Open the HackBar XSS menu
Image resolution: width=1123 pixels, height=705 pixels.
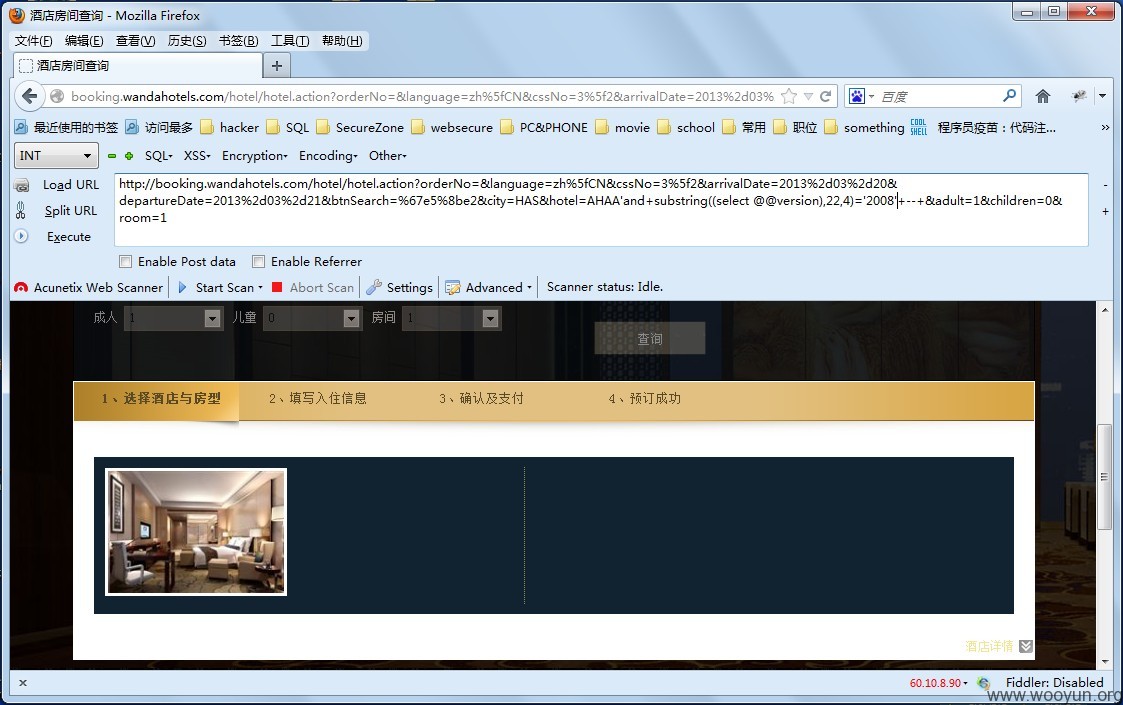(197, 155)
